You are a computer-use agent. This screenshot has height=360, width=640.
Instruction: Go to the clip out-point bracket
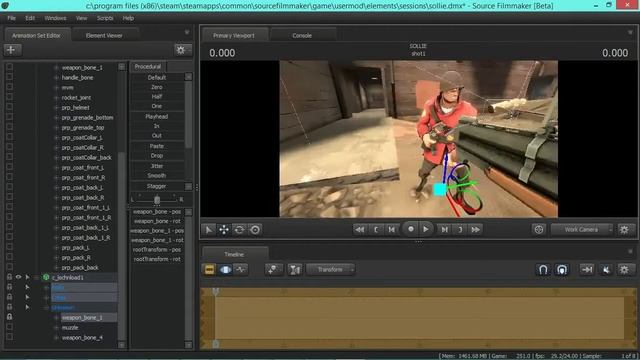pos(460,230)
